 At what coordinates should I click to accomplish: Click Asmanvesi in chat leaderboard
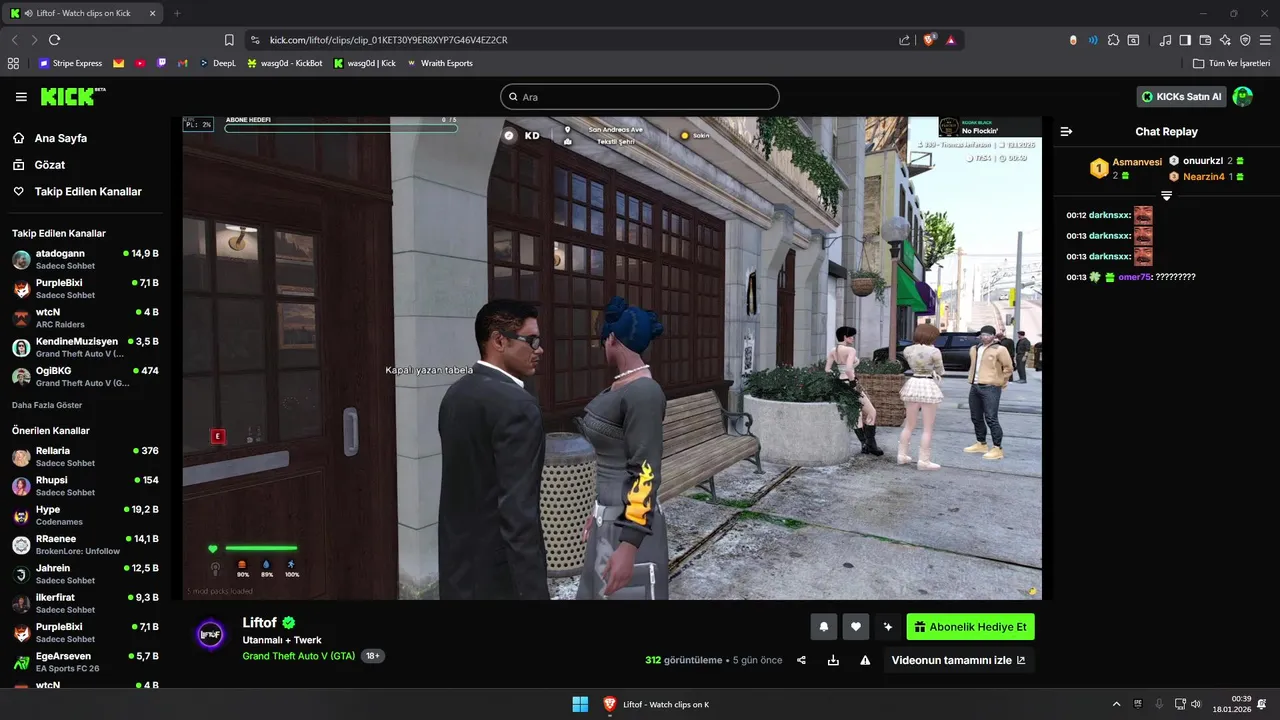[x=1137, y=162]
